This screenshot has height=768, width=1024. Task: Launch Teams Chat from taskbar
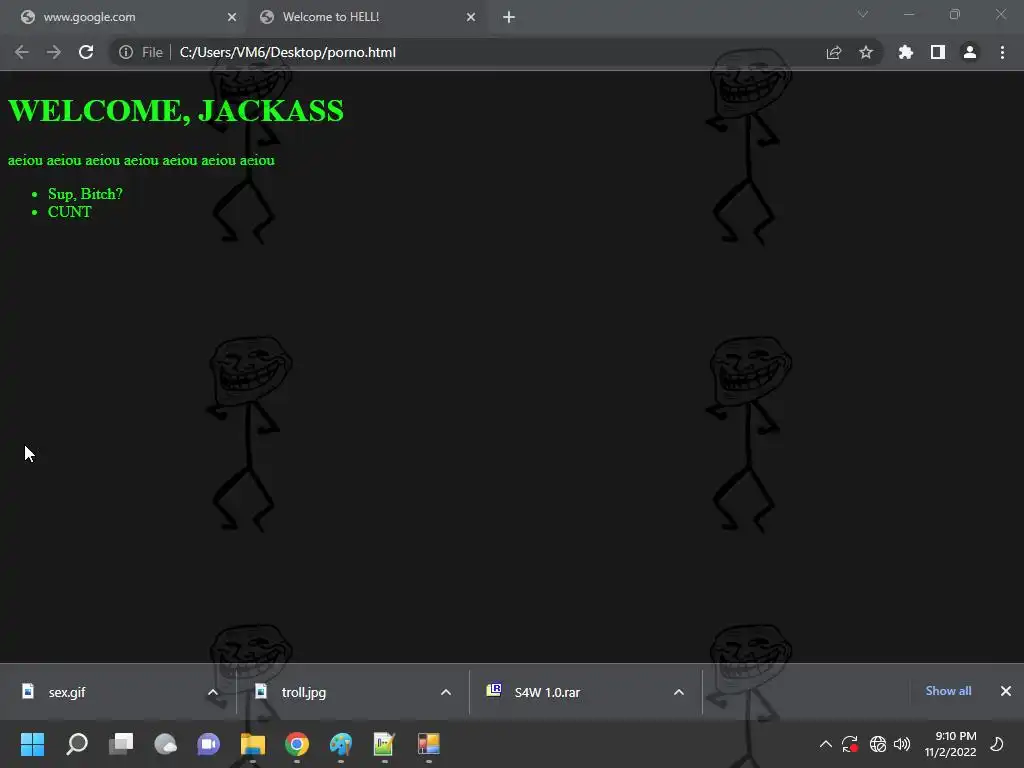tap(209, 744)
